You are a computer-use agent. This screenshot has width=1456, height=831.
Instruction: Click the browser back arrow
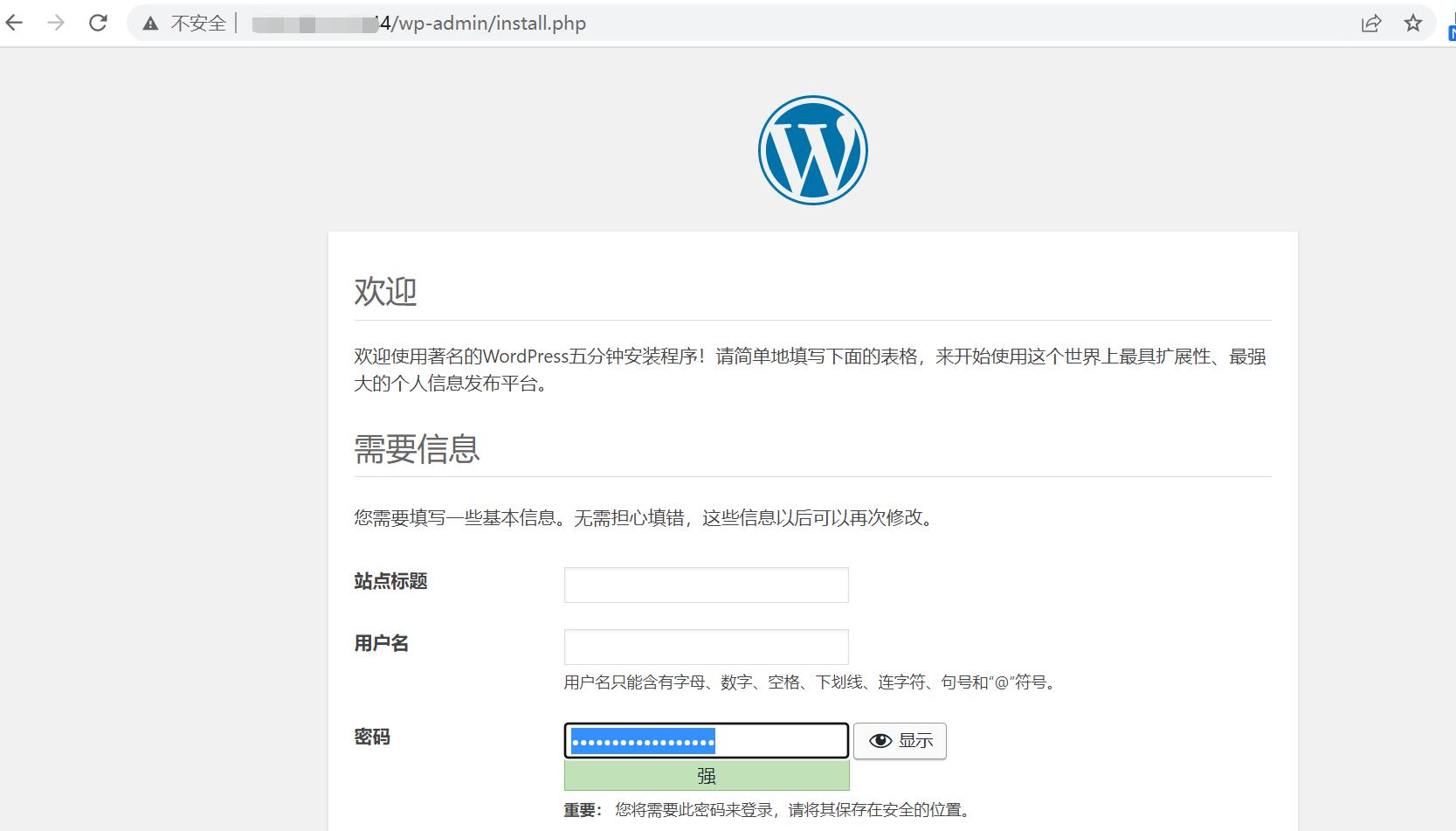[13, 23]
